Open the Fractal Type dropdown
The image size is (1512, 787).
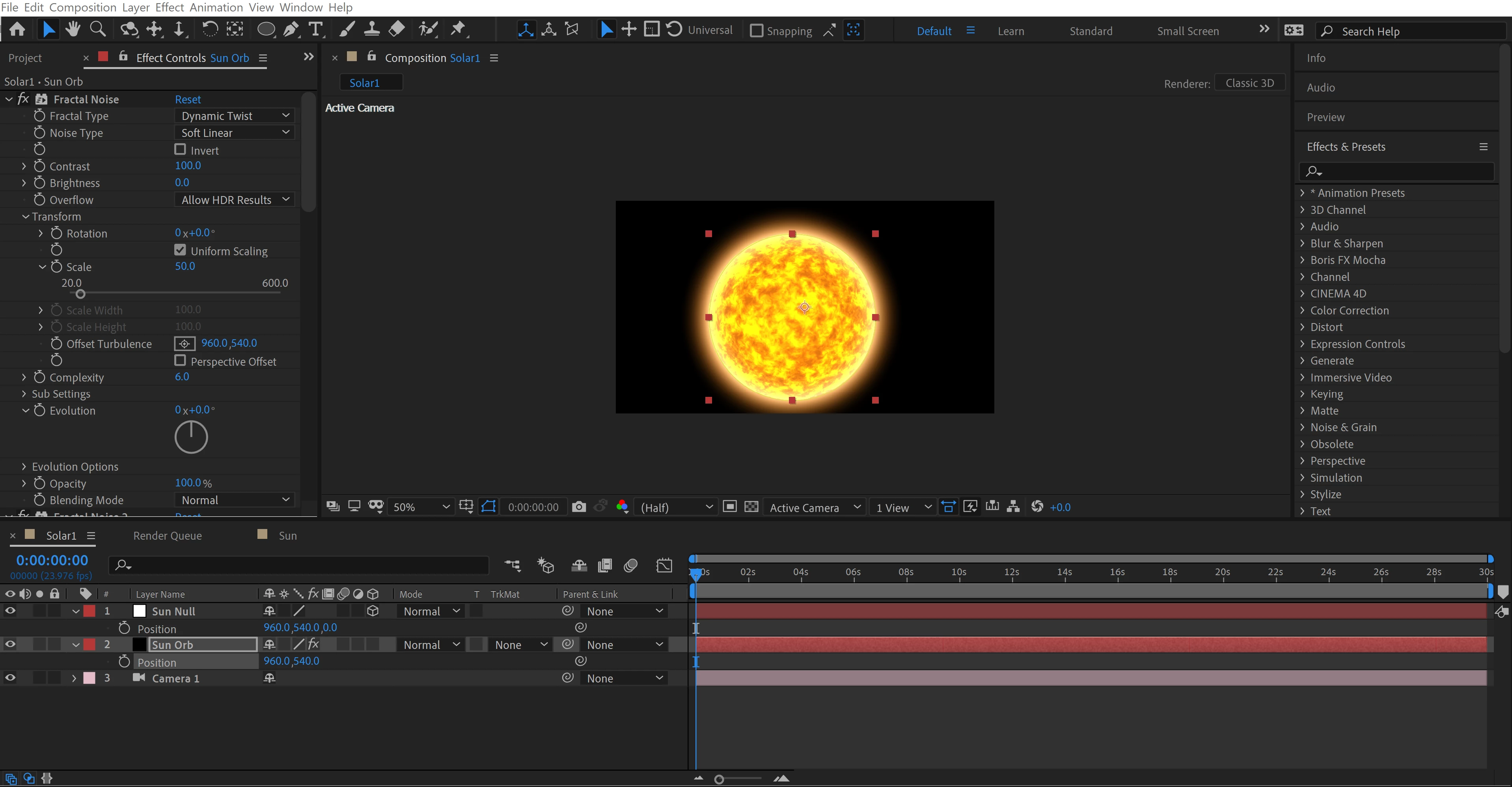pyautogui.click(x=234, y=116)
